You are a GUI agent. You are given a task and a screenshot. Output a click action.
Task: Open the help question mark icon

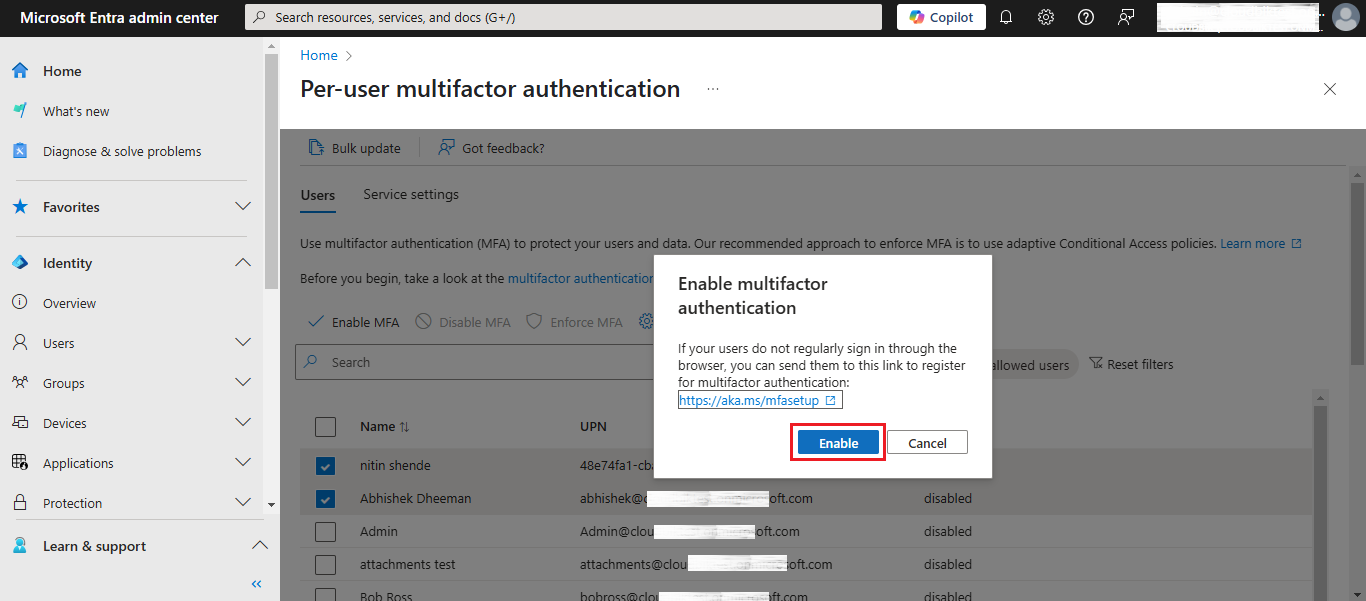[x=1086, y=17]
